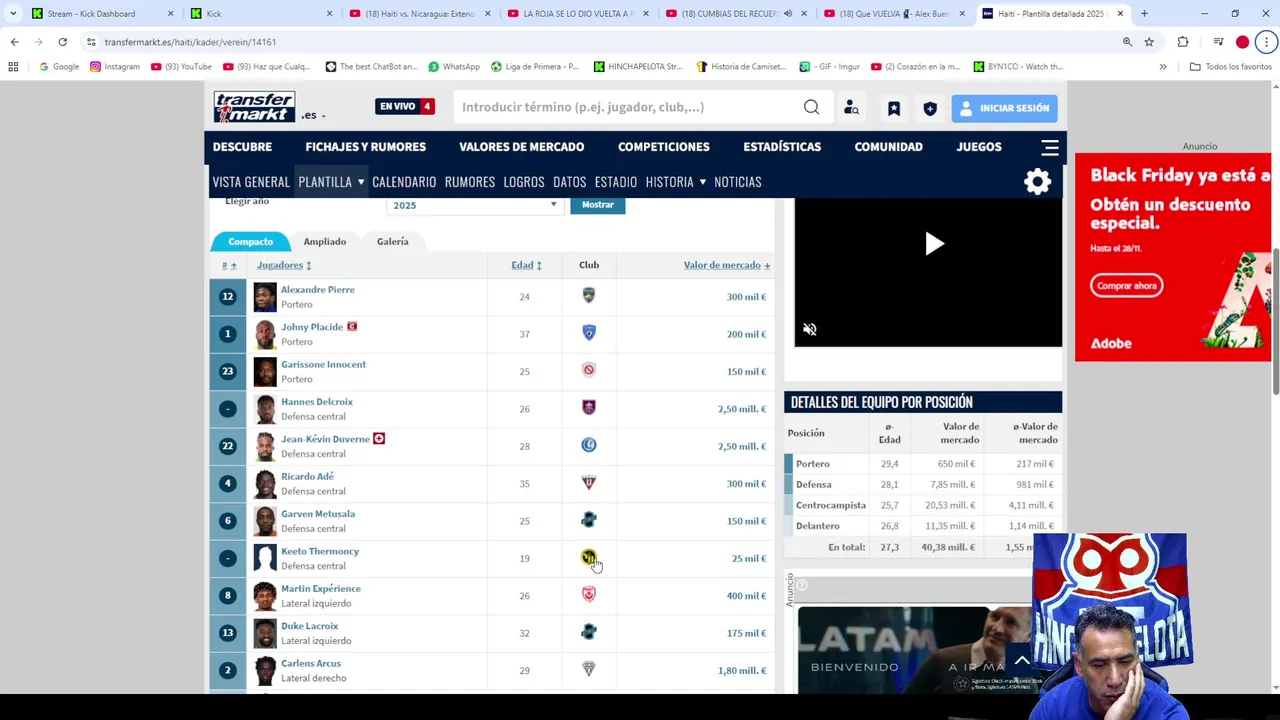Click the shield icon in the site header
Image resolution: width=1280 pixels, height=720 pixels.
click(930, 108)
